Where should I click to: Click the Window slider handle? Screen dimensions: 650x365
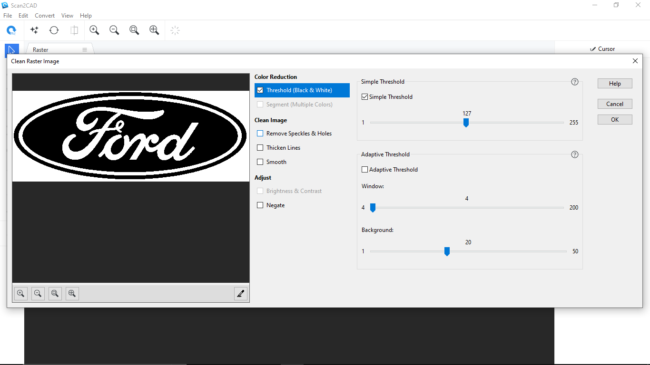click(x=373, y=207)
